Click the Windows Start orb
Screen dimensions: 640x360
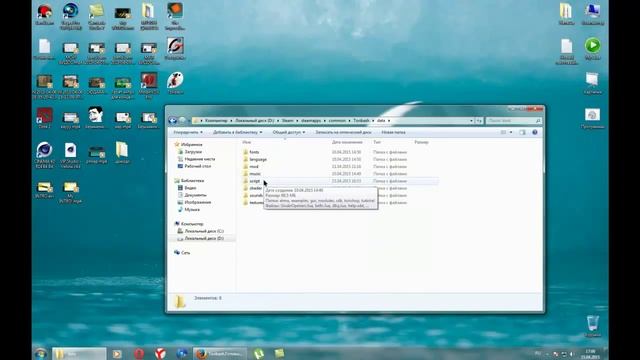(x=40, y=353)
